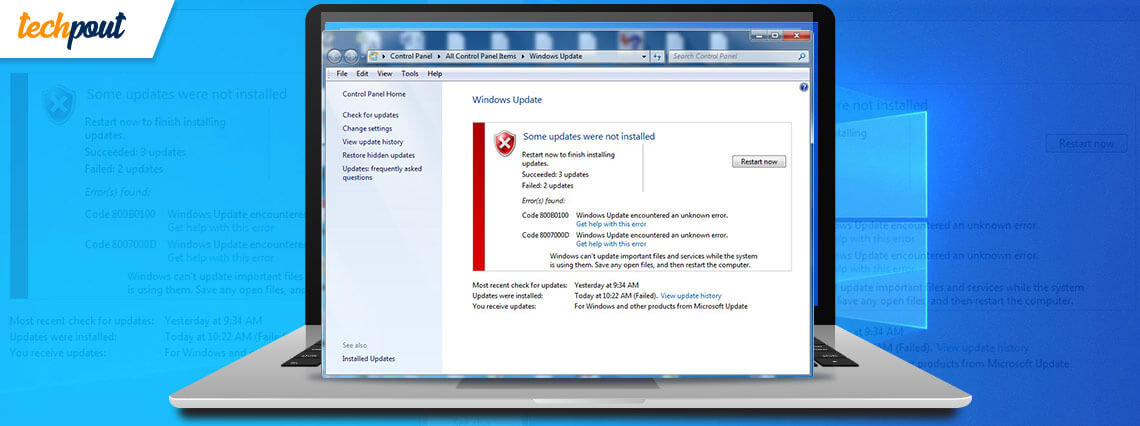
Task: Expand arrow after Control Panel breadcrumb
Action: [x=439, y=56]
